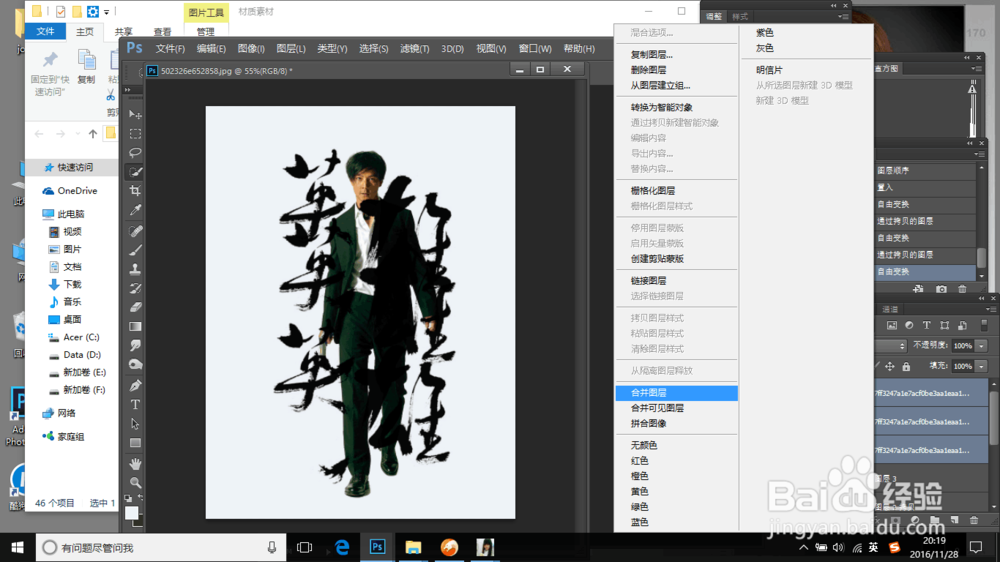The height and width of the screenshot is (562, 1000).
Task: Filter layers for shape layers
Action: [x=945, y=325]
